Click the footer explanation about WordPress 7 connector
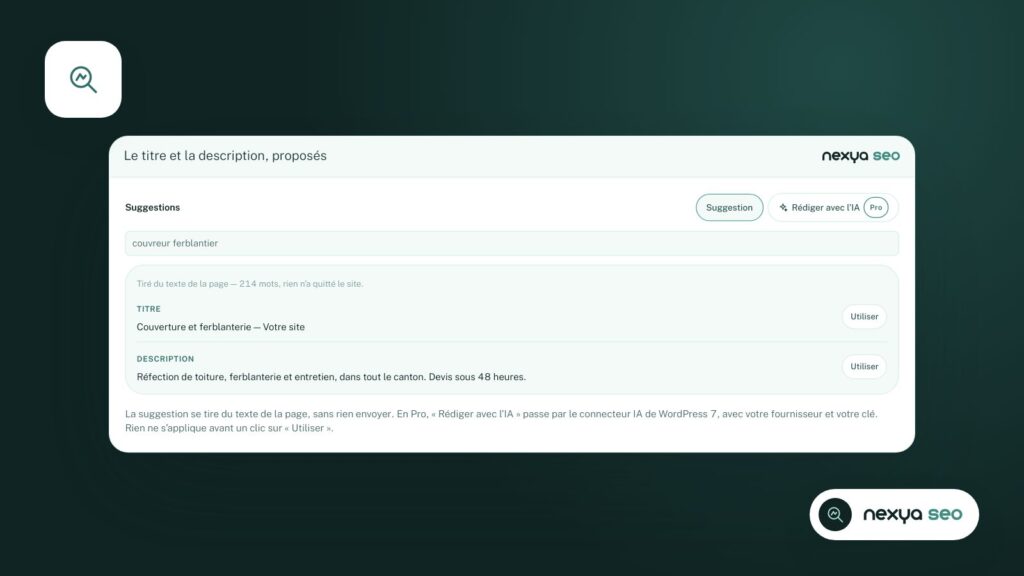 [x=501, y=421]
